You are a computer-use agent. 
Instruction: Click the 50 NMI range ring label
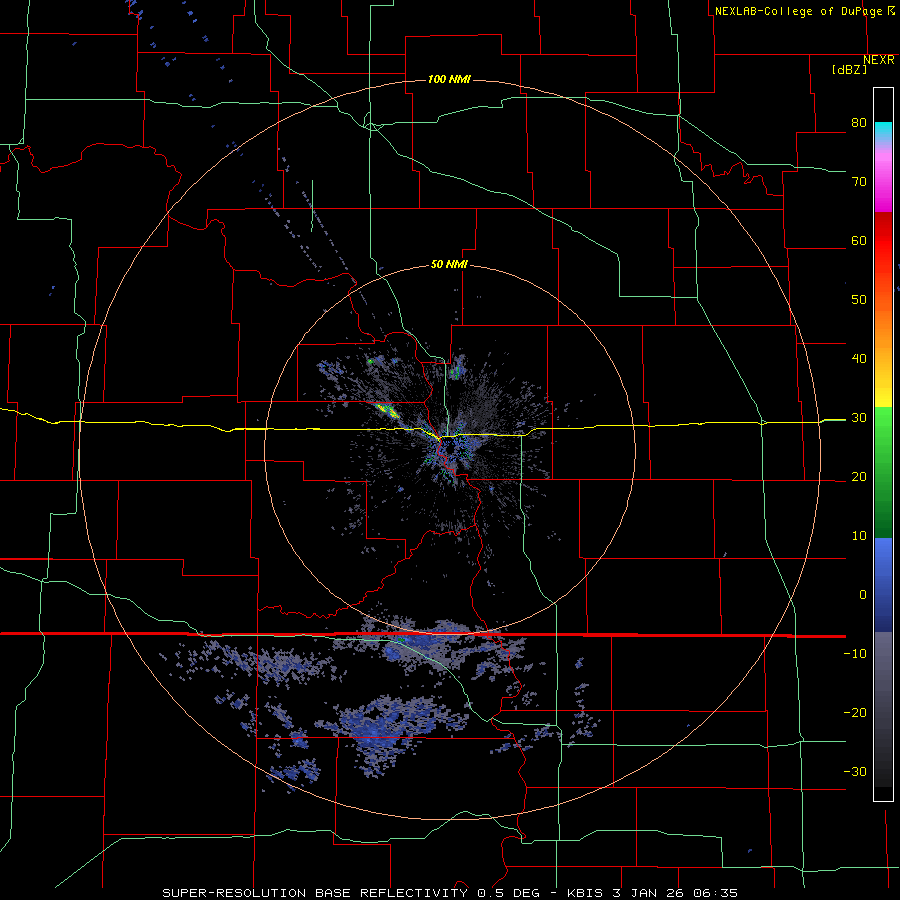449,265
